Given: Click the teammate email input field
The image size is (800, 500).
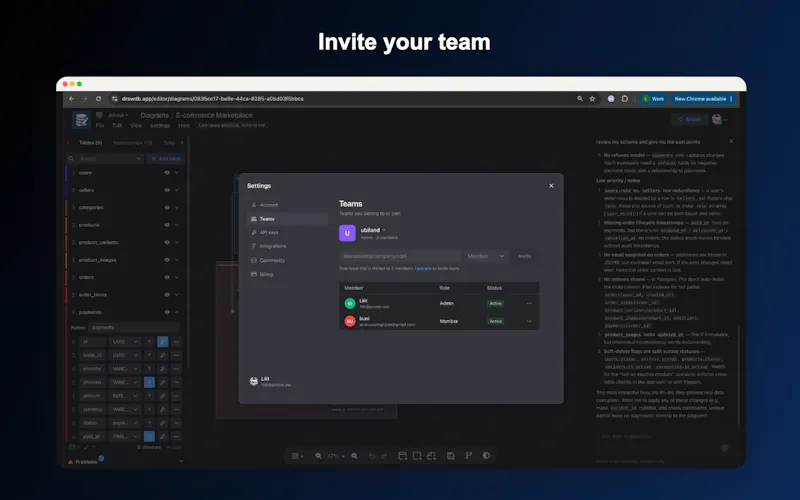Looking at the screenshot, I should [400, 256].
